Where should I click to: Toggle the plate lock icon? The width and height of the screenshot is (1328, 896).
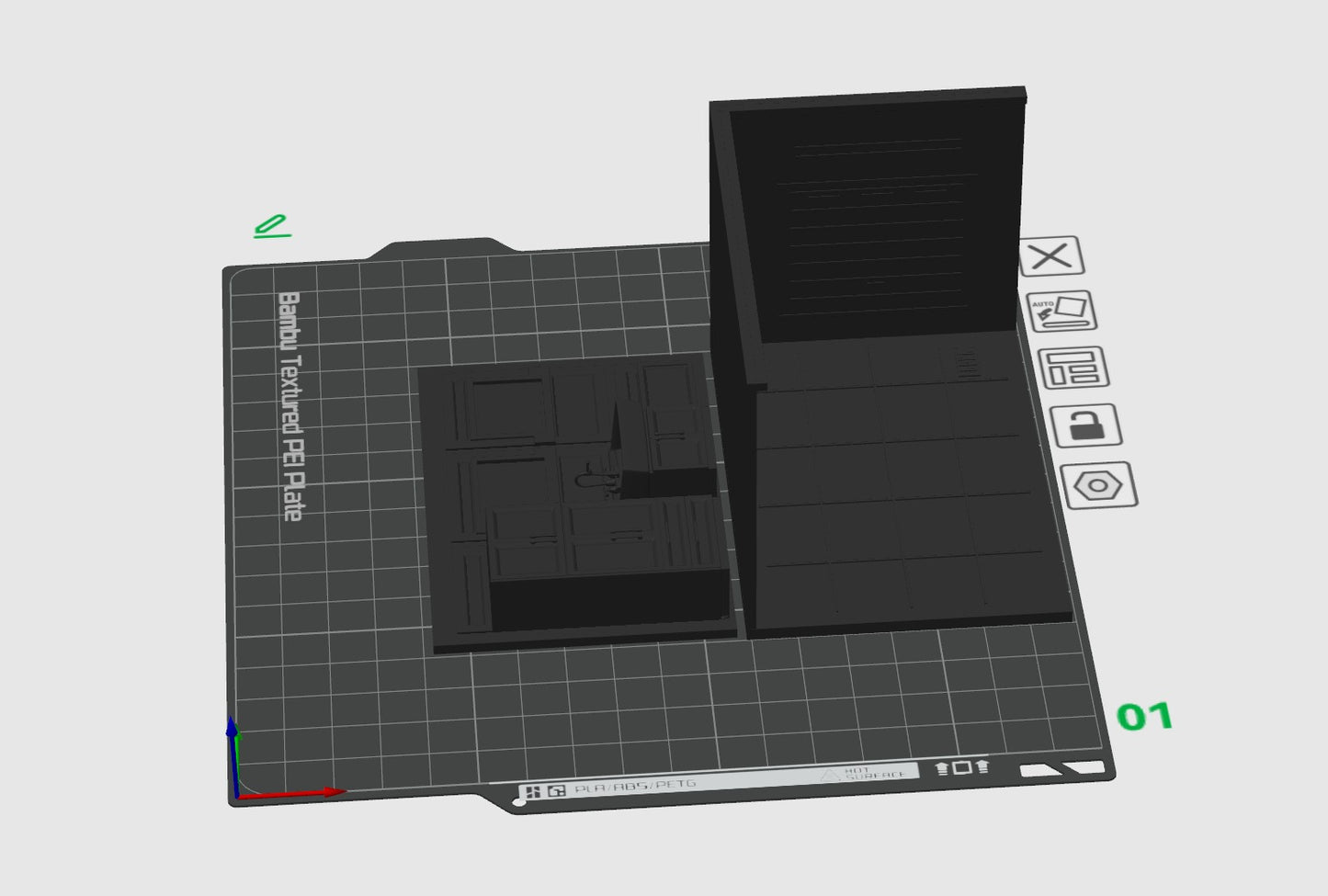(1085, 425)
